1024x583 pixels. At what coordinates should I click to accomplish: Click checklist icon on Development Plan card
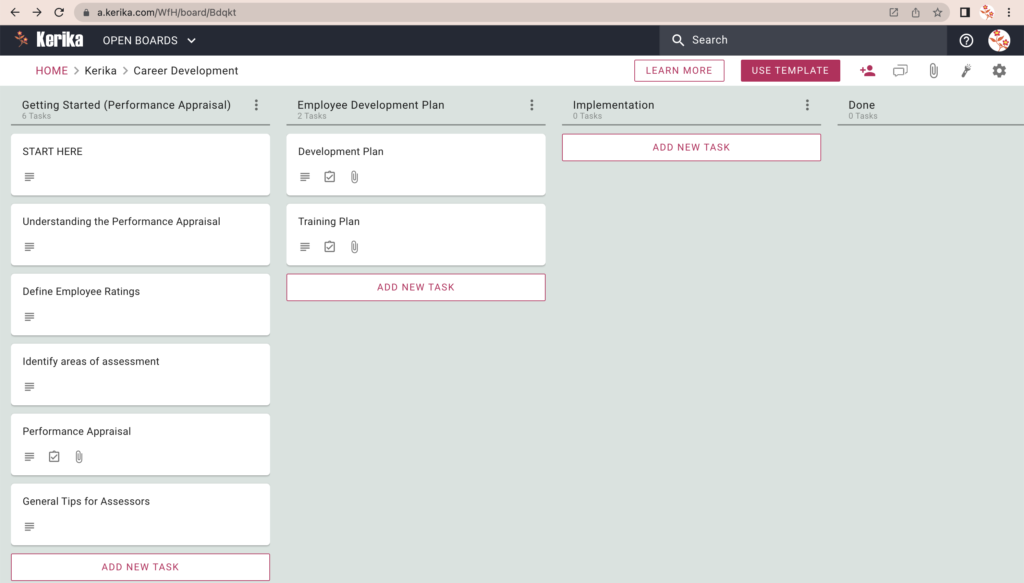coord(330,177)
